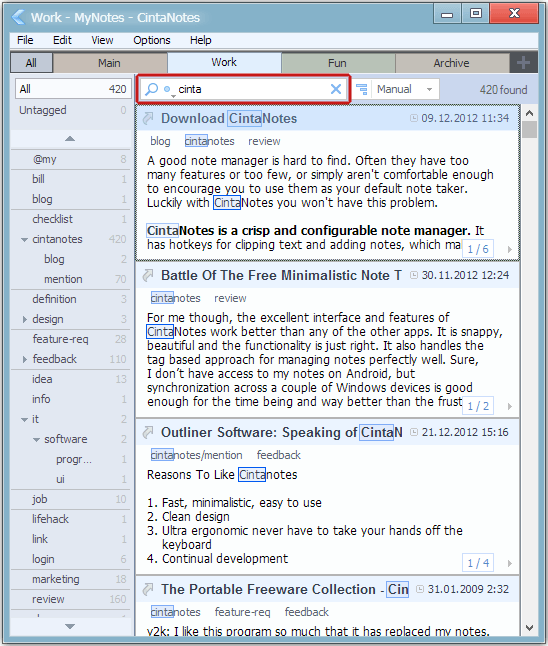Add a new section with plus button
Screen dimensions: 548x646
[x=523, y=63]
